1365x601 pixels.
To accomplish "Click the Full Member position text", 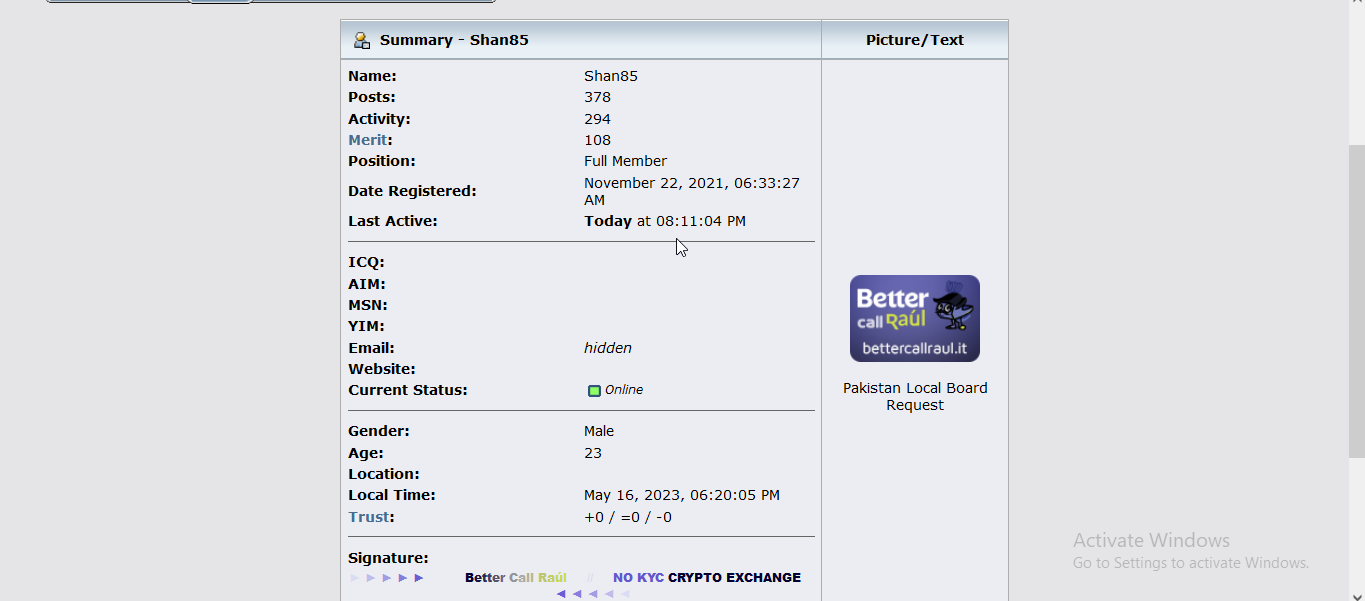I will point(625,161).
